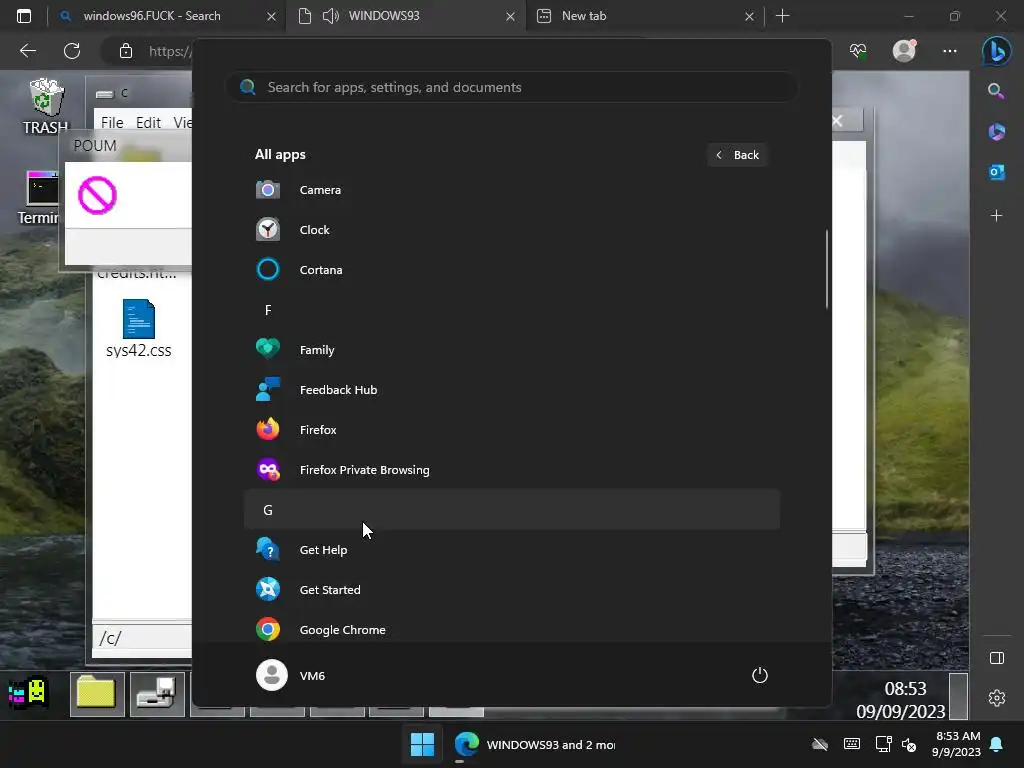Open browser essentials heart icon

[x=858, y=51]
